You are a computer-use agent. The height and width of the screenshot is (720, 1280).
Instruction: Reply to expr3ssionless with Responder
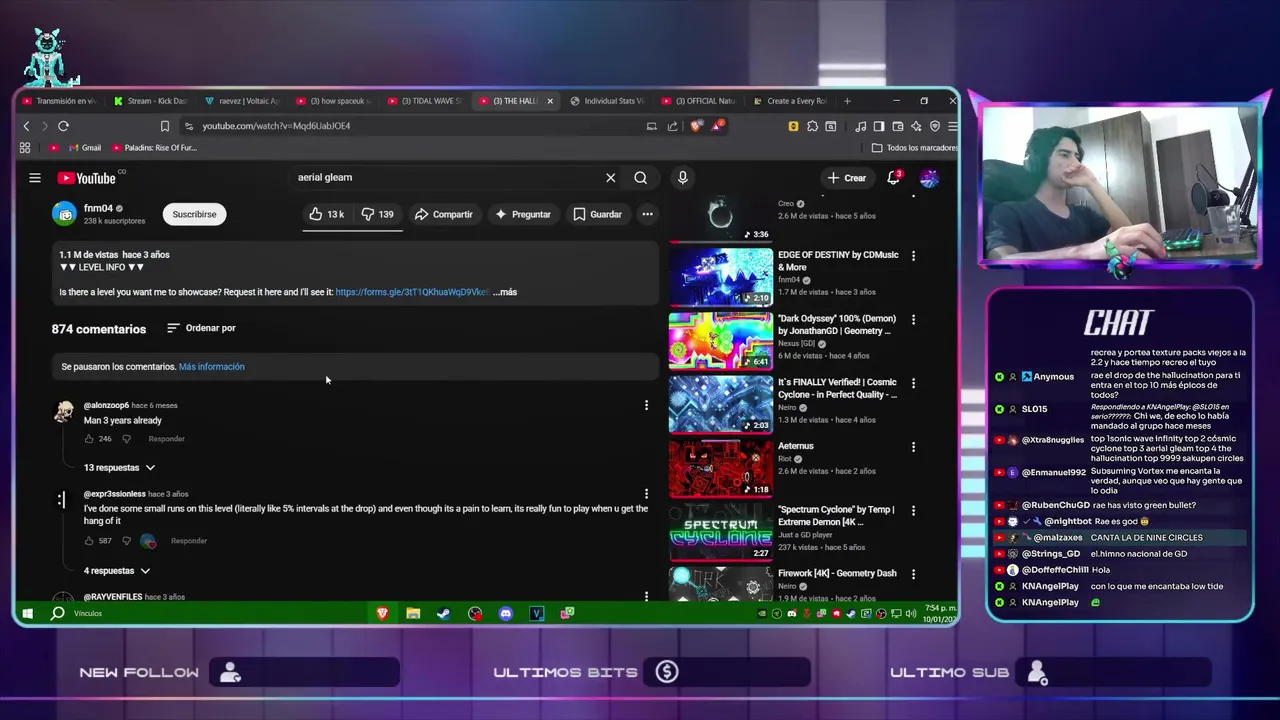[x=189, y=541]
